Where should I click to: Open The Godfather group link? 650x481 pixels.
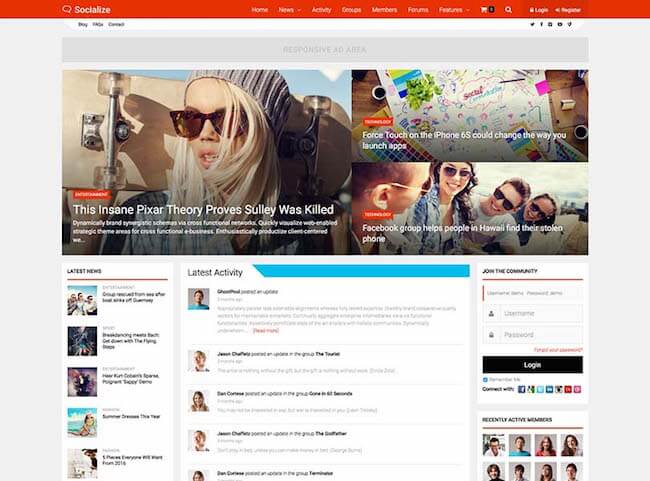(331, 434)
